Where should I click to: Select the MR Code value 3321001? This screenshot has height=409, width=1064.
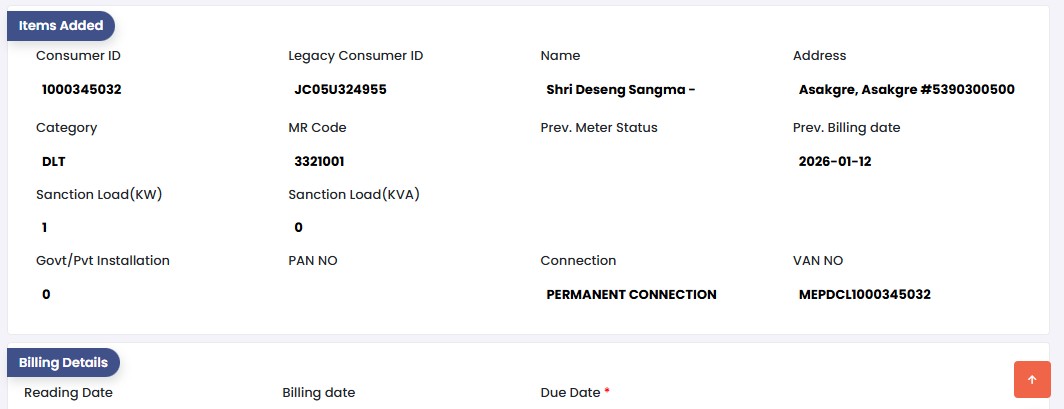point(320,161)
